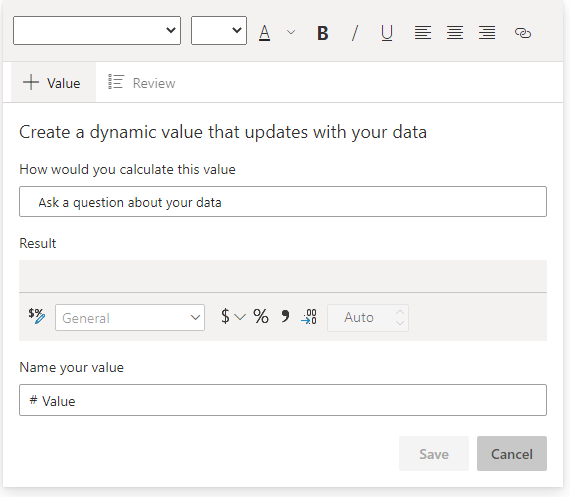Align text to the right

487,33
